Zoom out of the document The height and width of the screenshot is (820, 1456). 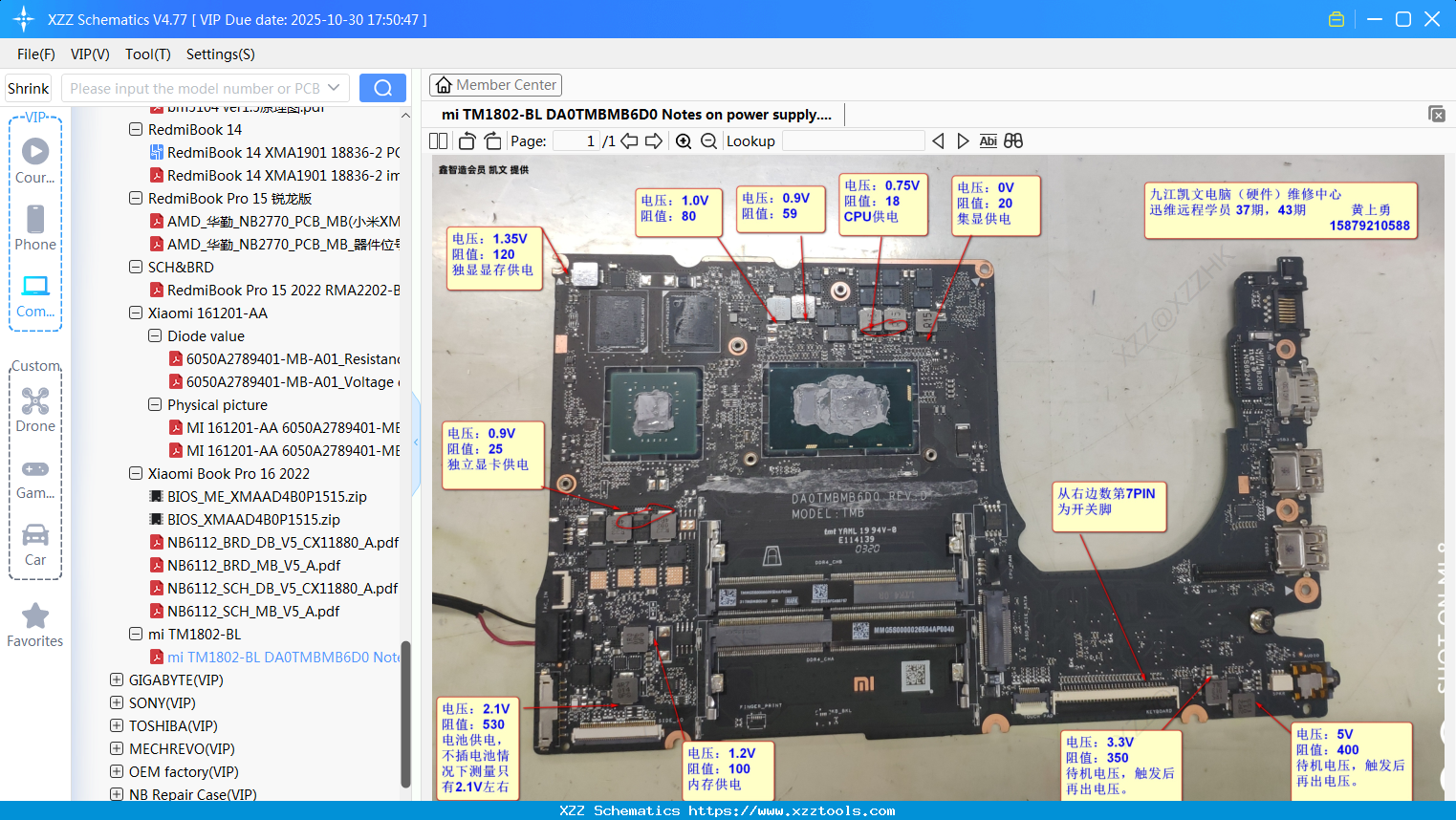point(708,140)
